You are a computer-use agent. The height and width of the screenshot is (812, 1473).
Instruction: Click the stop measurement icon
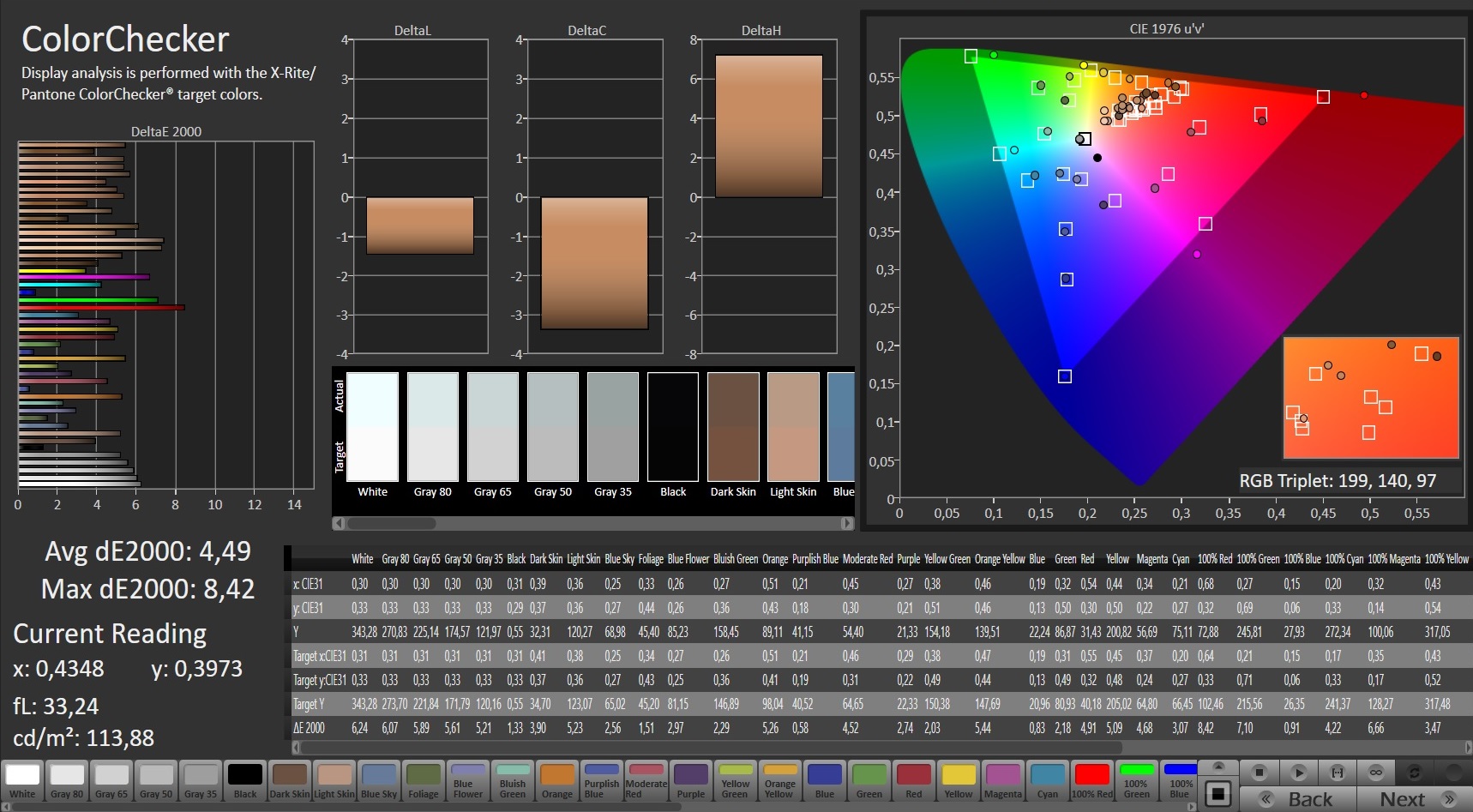pos(1259,773)
